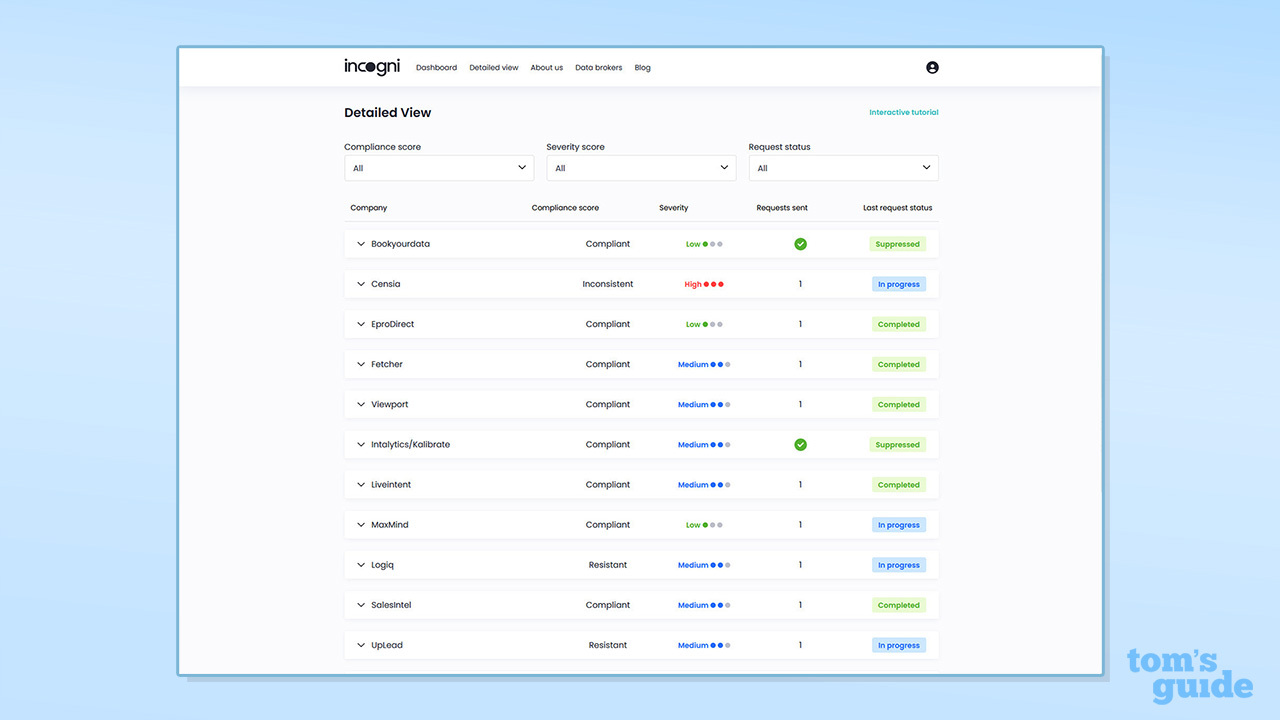Click the incogni logo
Viewport: 1280px width, 720px height.
coord(371,67)
